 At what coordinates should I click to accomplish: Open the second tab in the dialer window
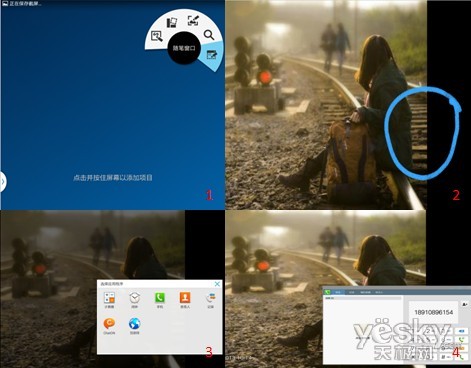click(x=351, y=292)
